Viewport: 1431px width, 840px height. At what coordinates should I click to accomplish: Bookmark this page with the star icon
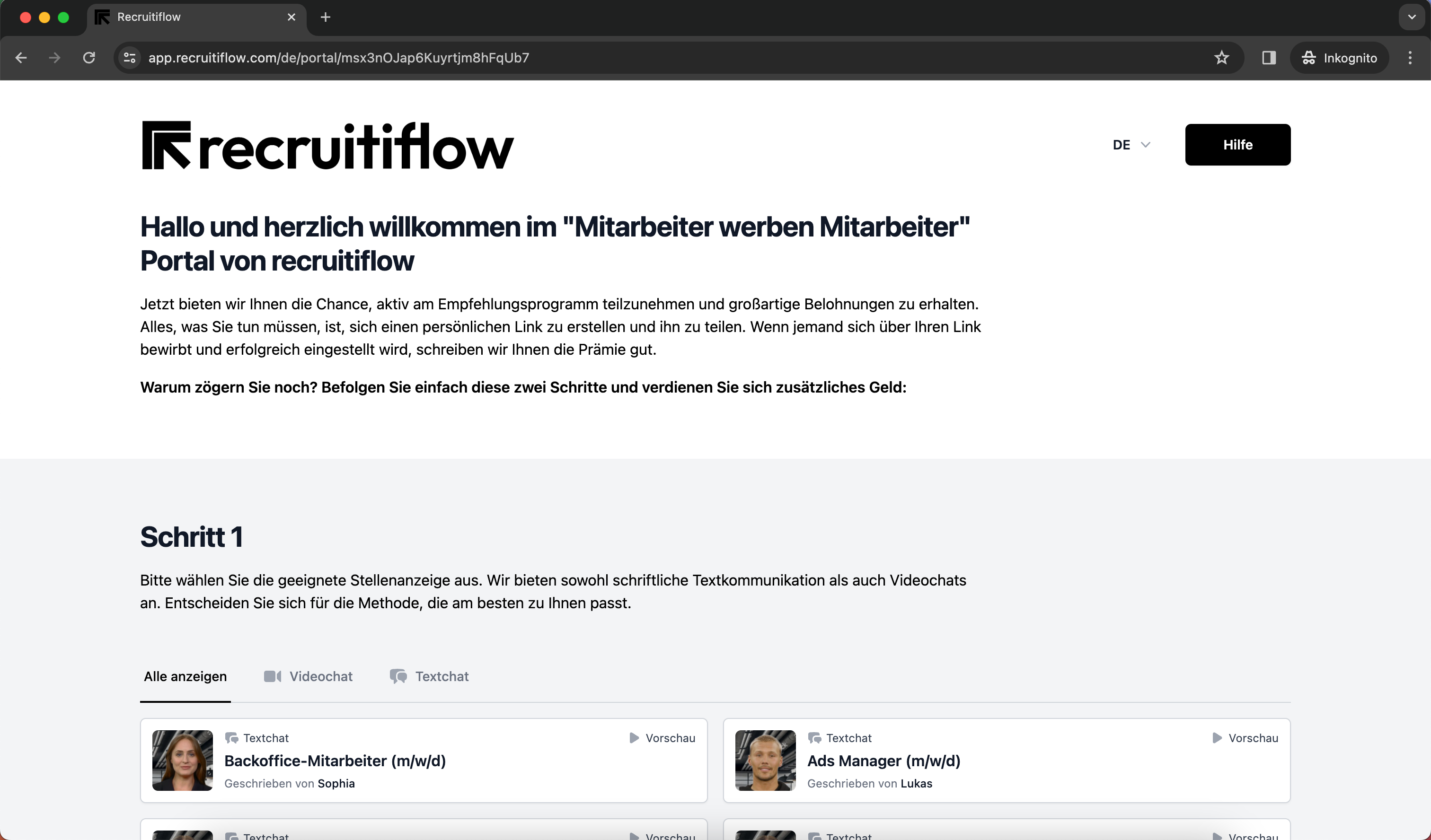click(1221, 57)
